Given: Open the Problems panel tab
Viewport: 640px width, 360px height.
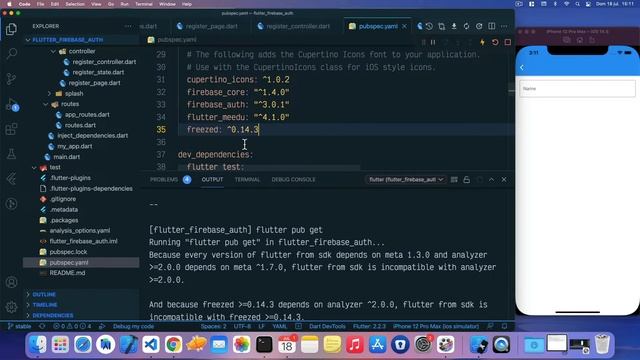Looking at the screenshot, I should [x=164, y=180].
